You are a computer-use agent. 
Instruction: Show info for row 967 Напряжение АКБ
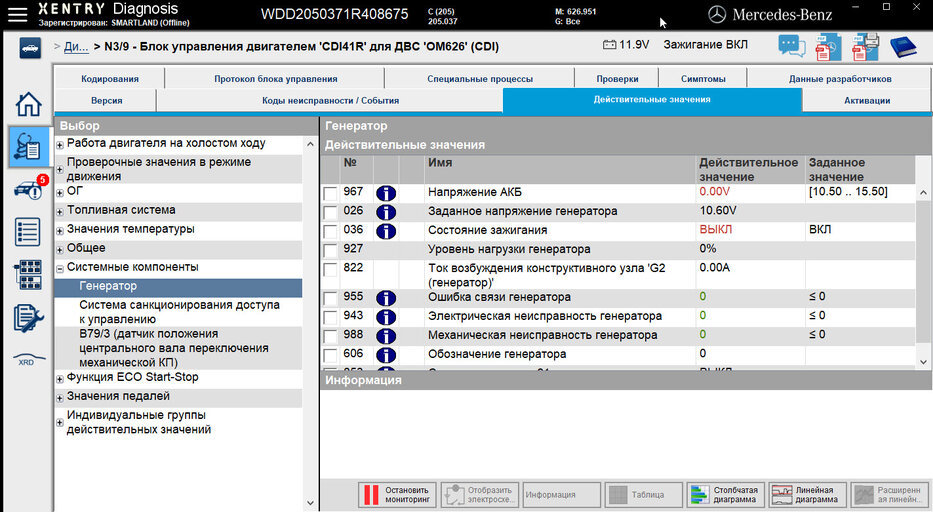click(x=386, y=193)
